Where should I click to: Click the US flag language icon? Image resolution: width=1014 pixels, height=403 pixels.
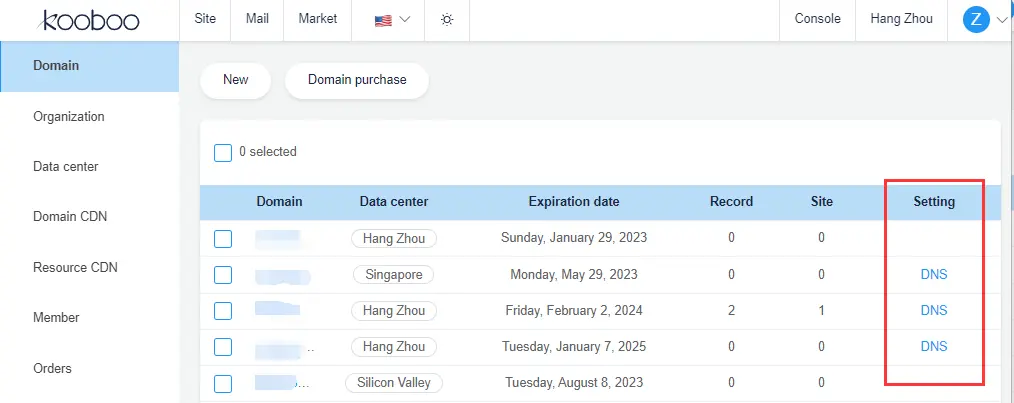[x=383, y=19]
